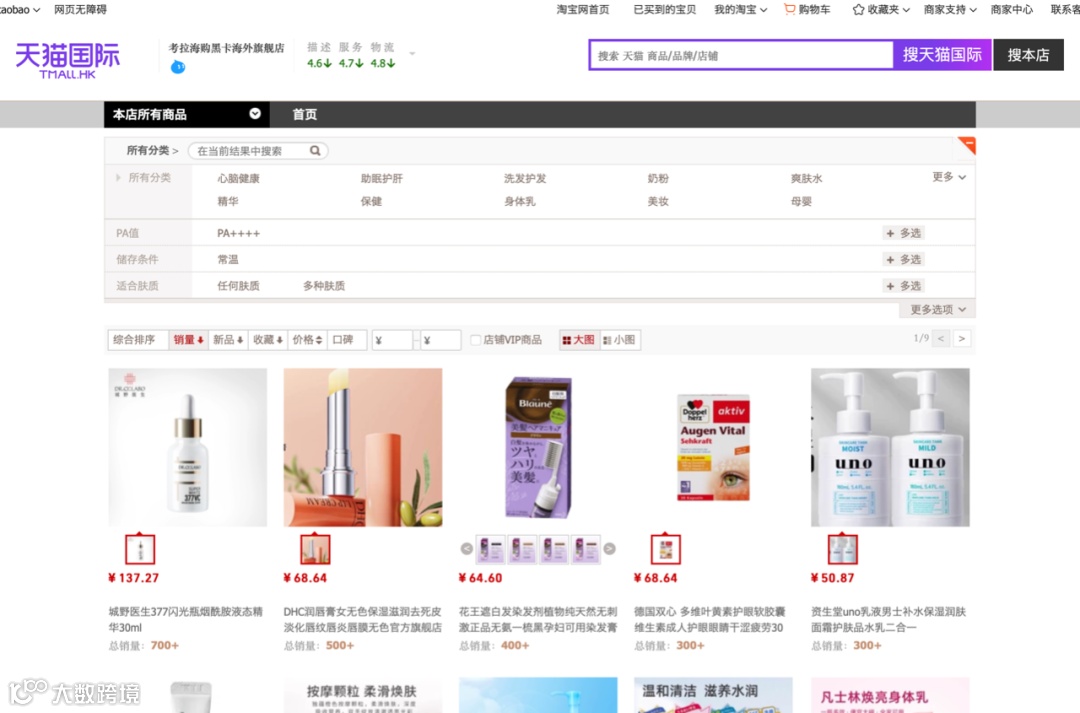Go to previous results page arrow
Screen dimensions: 1080x713
[941, 339]
